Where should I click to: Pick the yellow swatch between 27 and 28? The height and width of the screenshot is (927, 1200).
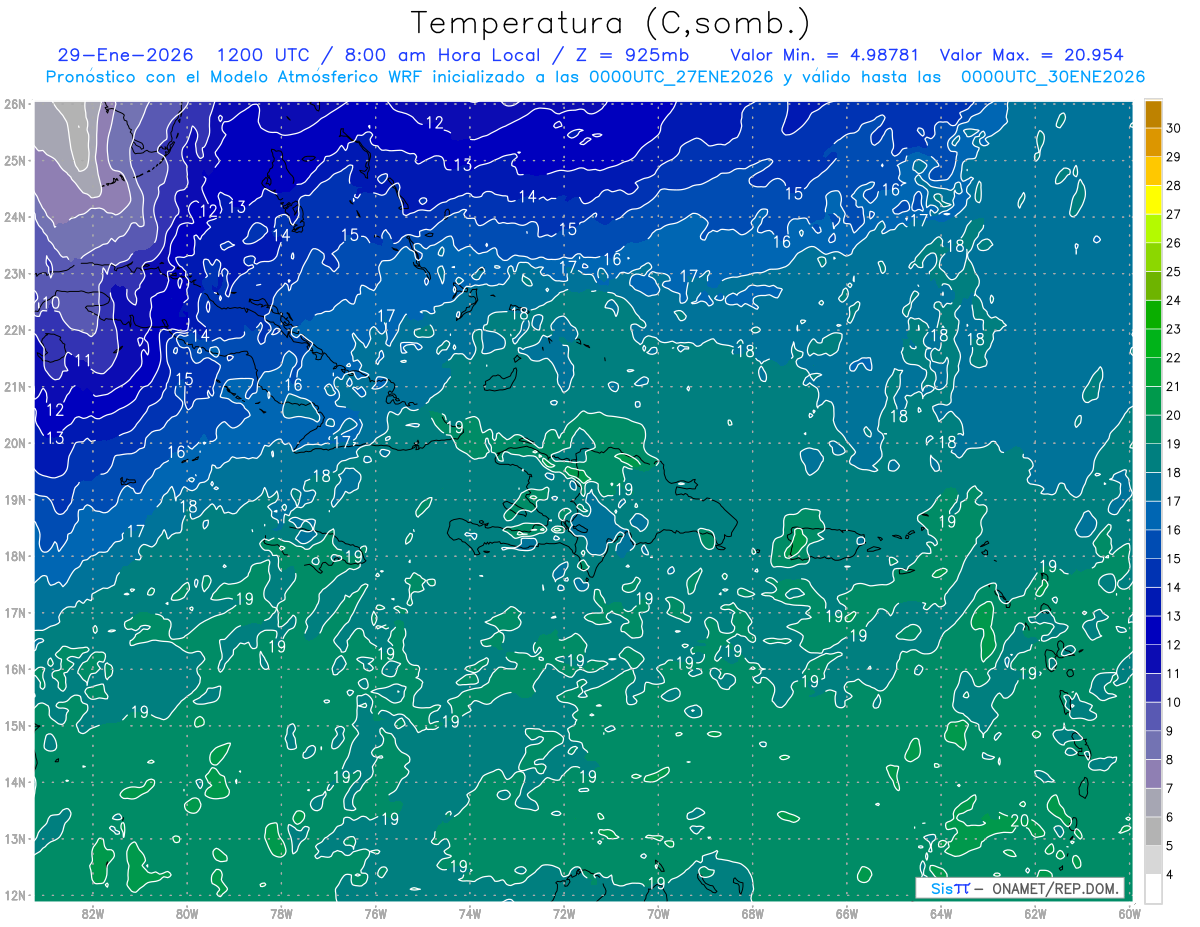click(1153, 199)
